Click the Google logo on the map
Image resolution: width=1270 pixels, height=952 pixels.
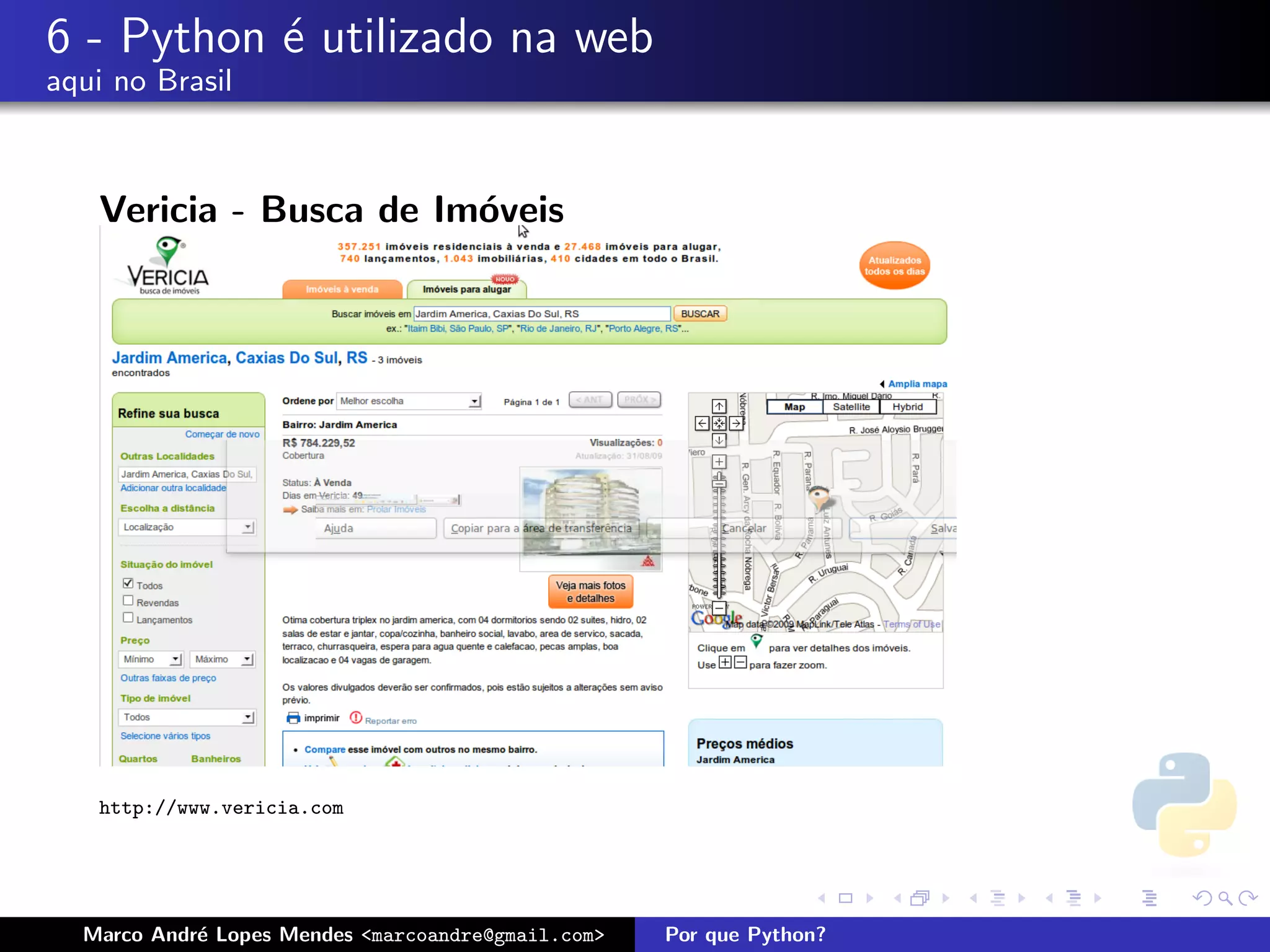[717, 618]
